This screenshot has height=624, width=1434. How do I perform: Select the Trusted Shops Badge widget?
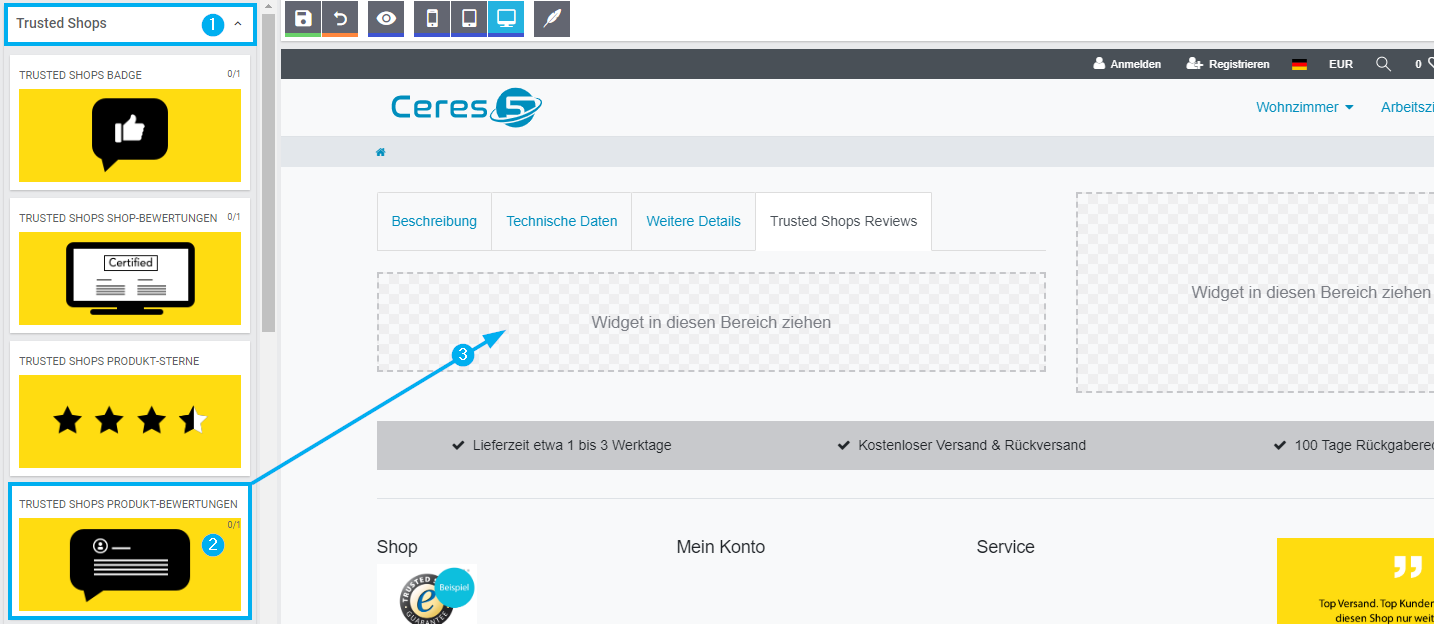(130, 122)
